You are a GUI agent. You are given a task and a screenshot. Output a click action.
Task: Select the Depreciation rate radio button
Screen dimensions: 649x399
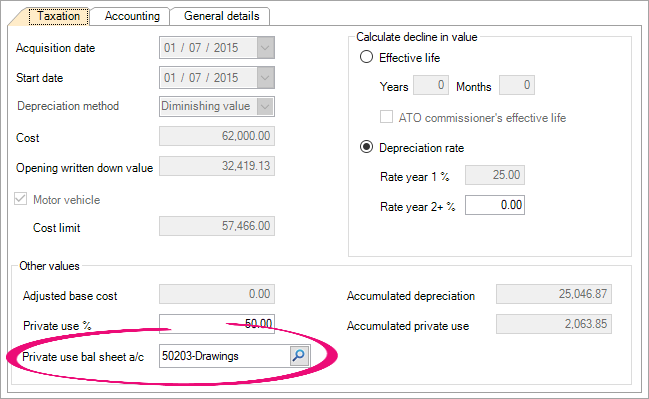[x=366, y=147]
